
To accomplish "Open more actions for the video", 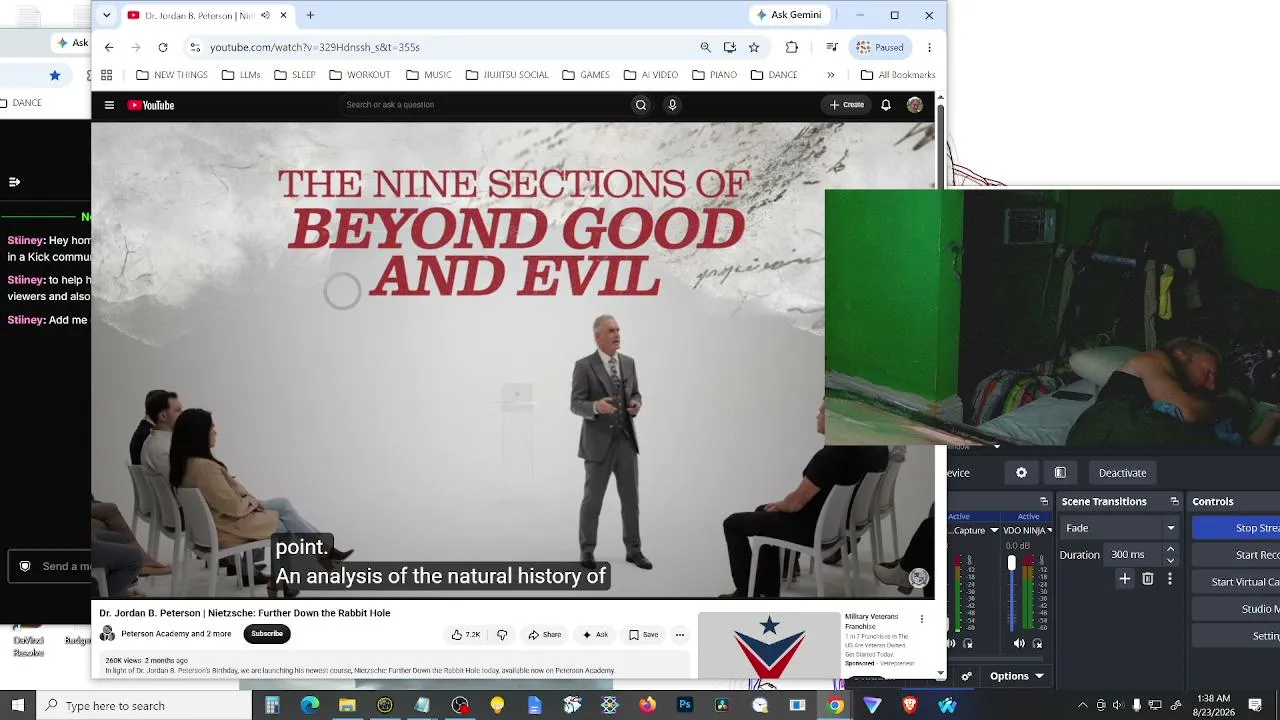I will tap(680, 634).
